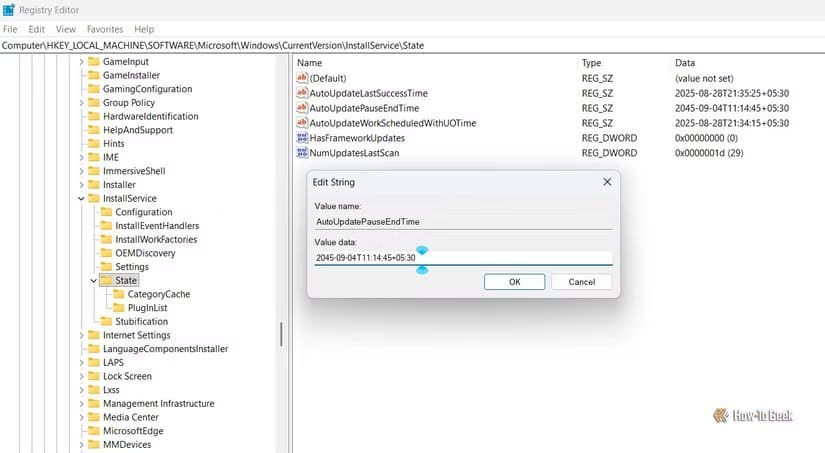This screenshot has width=825, height=453.
Task: Click the AutoUpdateLastSuccessTime string icon
Action: coord(302,93)
